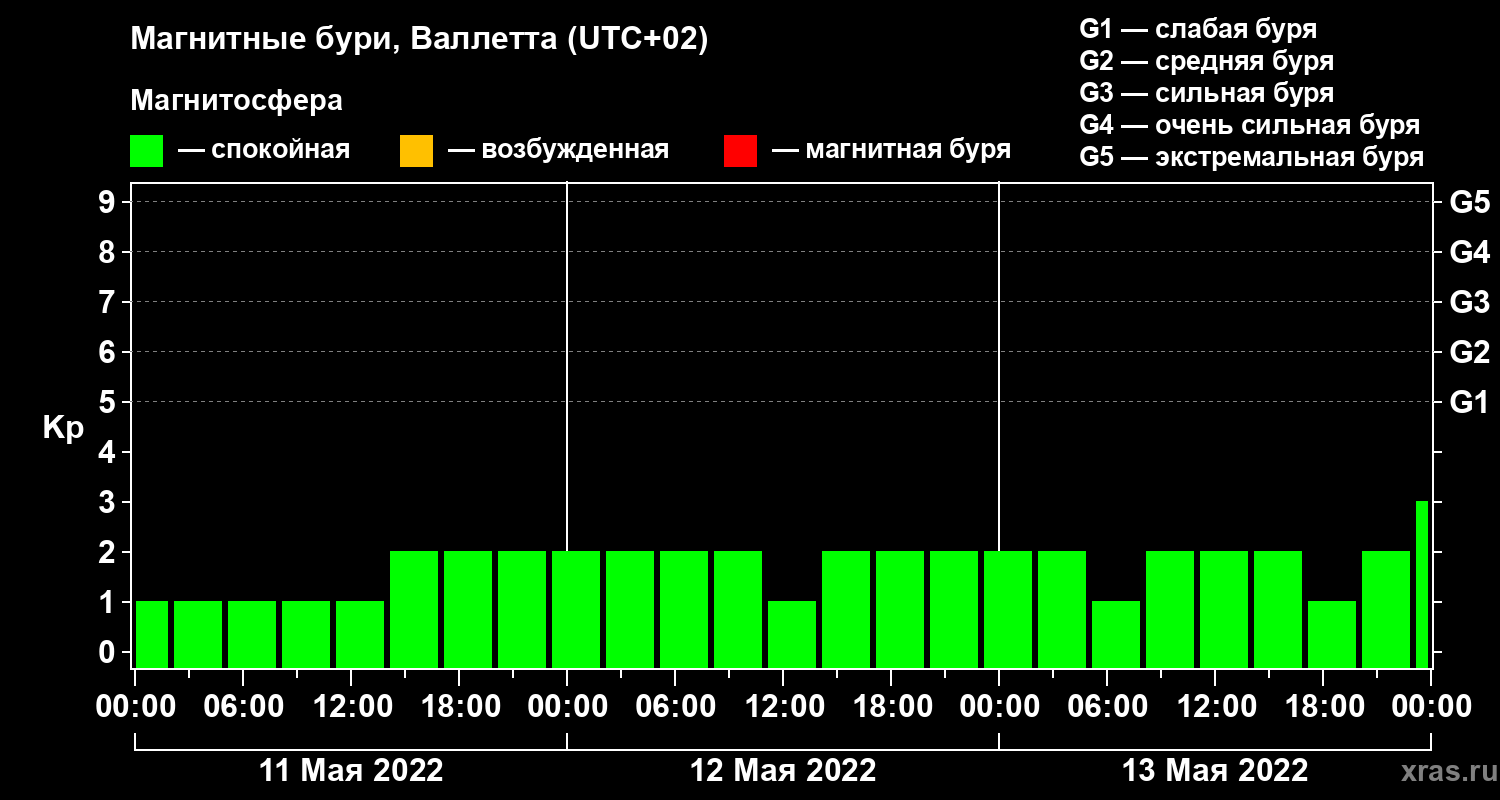
Task: Click the 12:00 time label under 11 May
Action: 351,706
